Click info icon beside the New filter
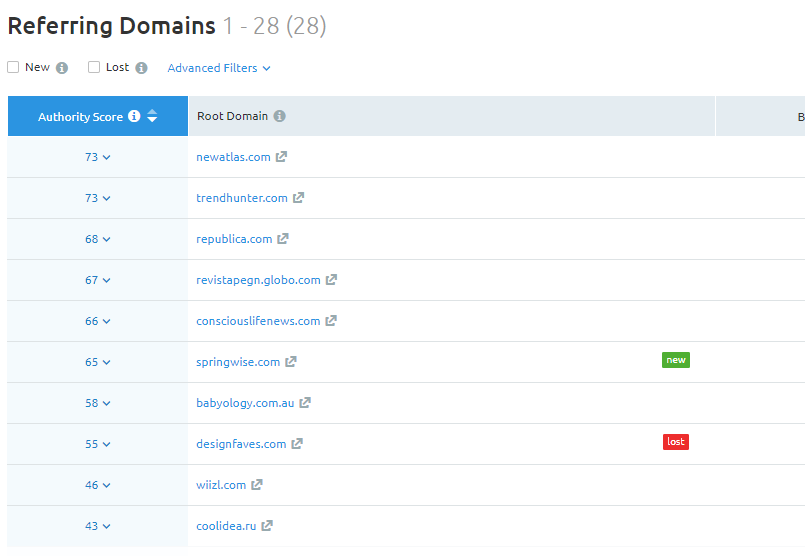The width and height of the screenshot is (805, 556). coord(62,68)
